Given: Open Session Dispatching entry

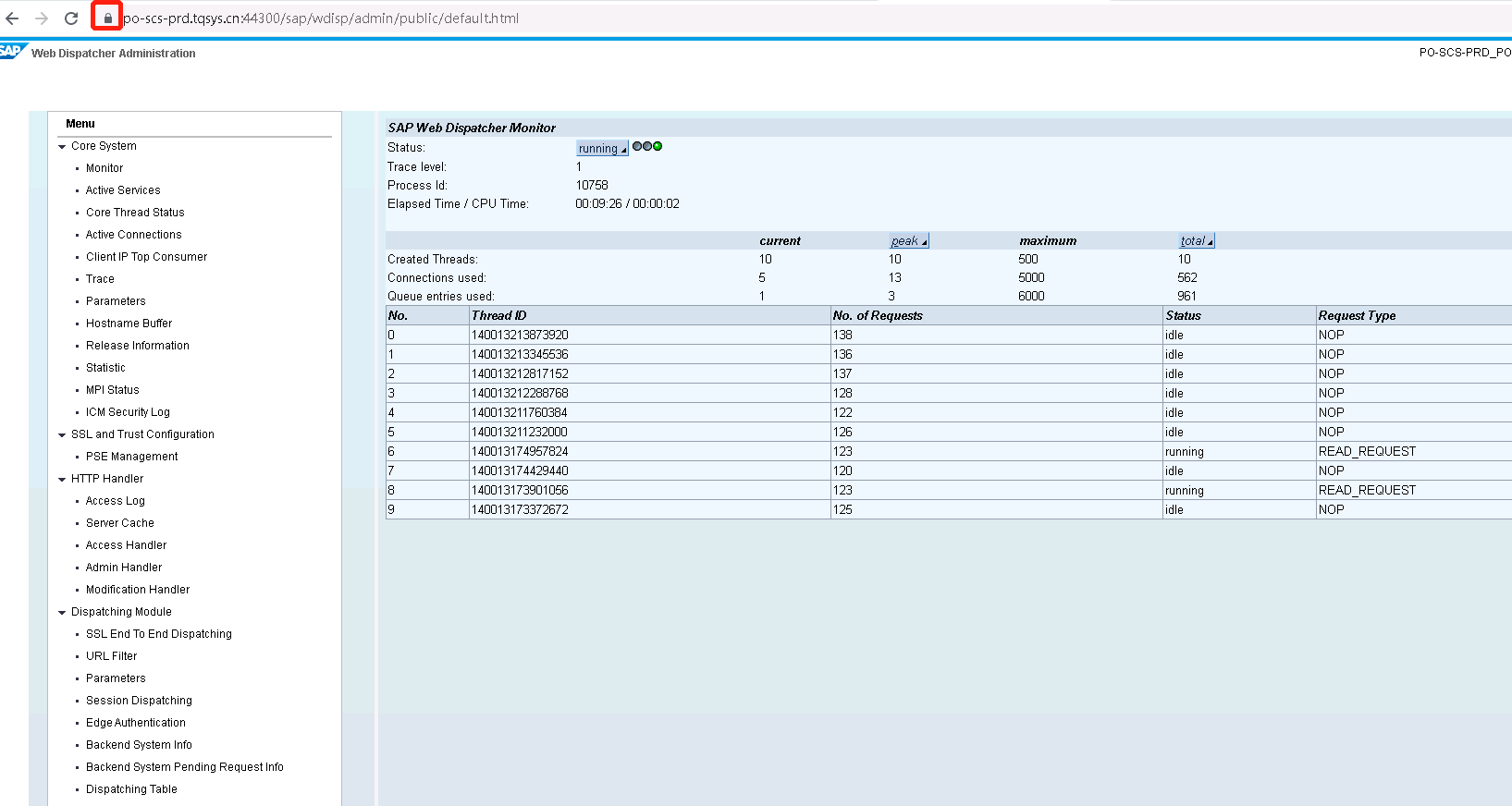Looking at the screenshot, I should (x=139, y=701).
